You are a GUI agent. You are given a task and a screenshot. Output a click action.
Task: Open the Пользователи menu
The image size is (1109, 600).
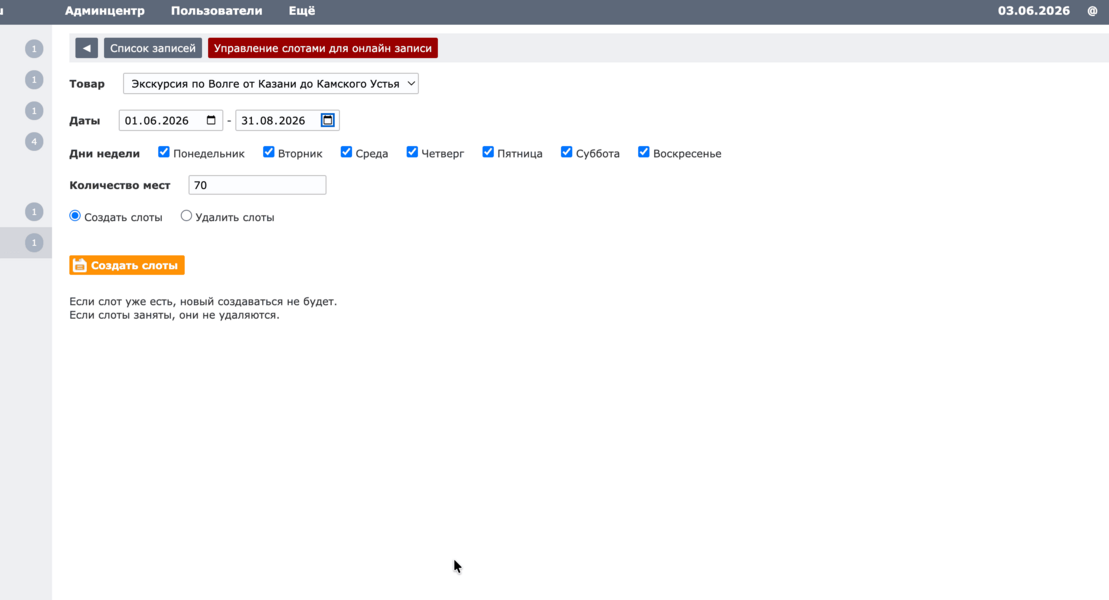[216, 11]
